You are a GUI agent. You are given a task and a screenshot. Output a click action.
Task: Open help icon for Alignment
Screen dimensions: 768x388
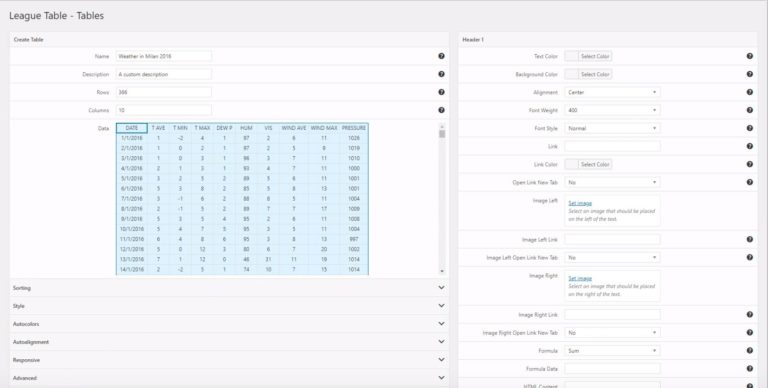[x=749, y=92]
